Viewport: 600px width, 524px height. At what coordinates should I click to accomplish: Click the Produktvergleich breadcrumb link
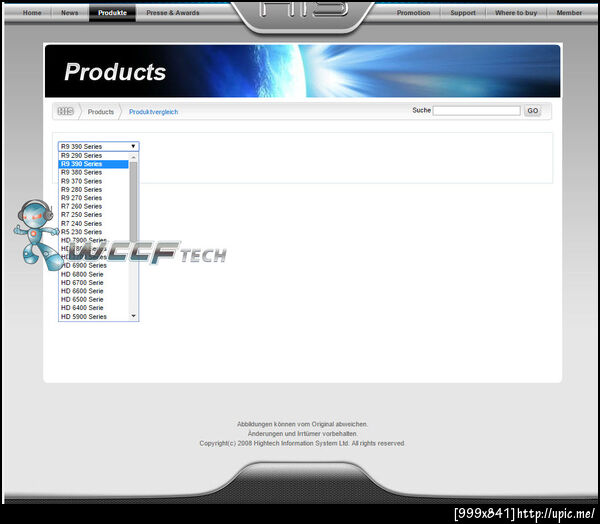(x=153, y=112)
